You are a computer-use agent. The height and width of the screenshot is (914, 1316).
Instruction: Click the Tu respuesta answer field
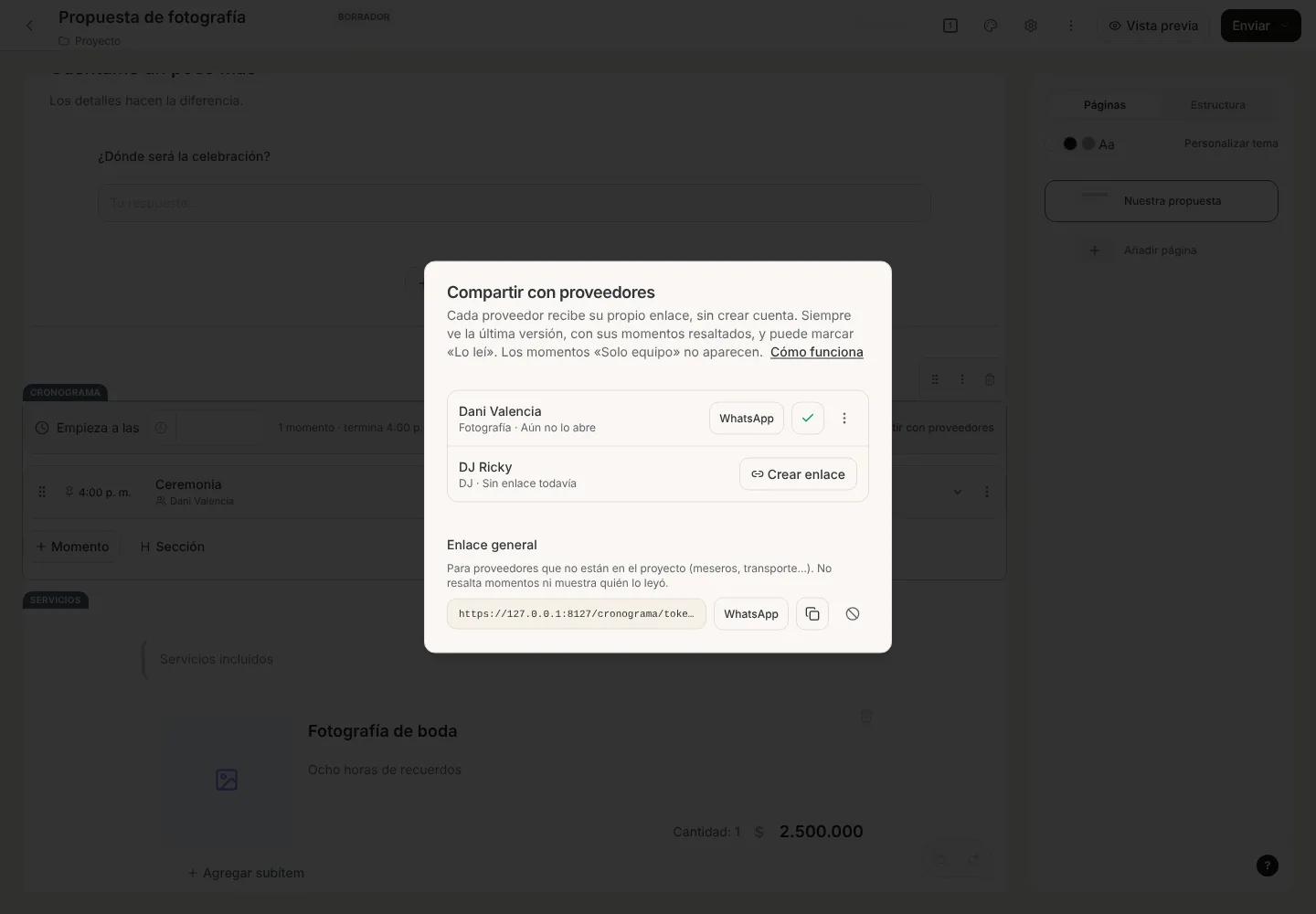pos(515,203)
